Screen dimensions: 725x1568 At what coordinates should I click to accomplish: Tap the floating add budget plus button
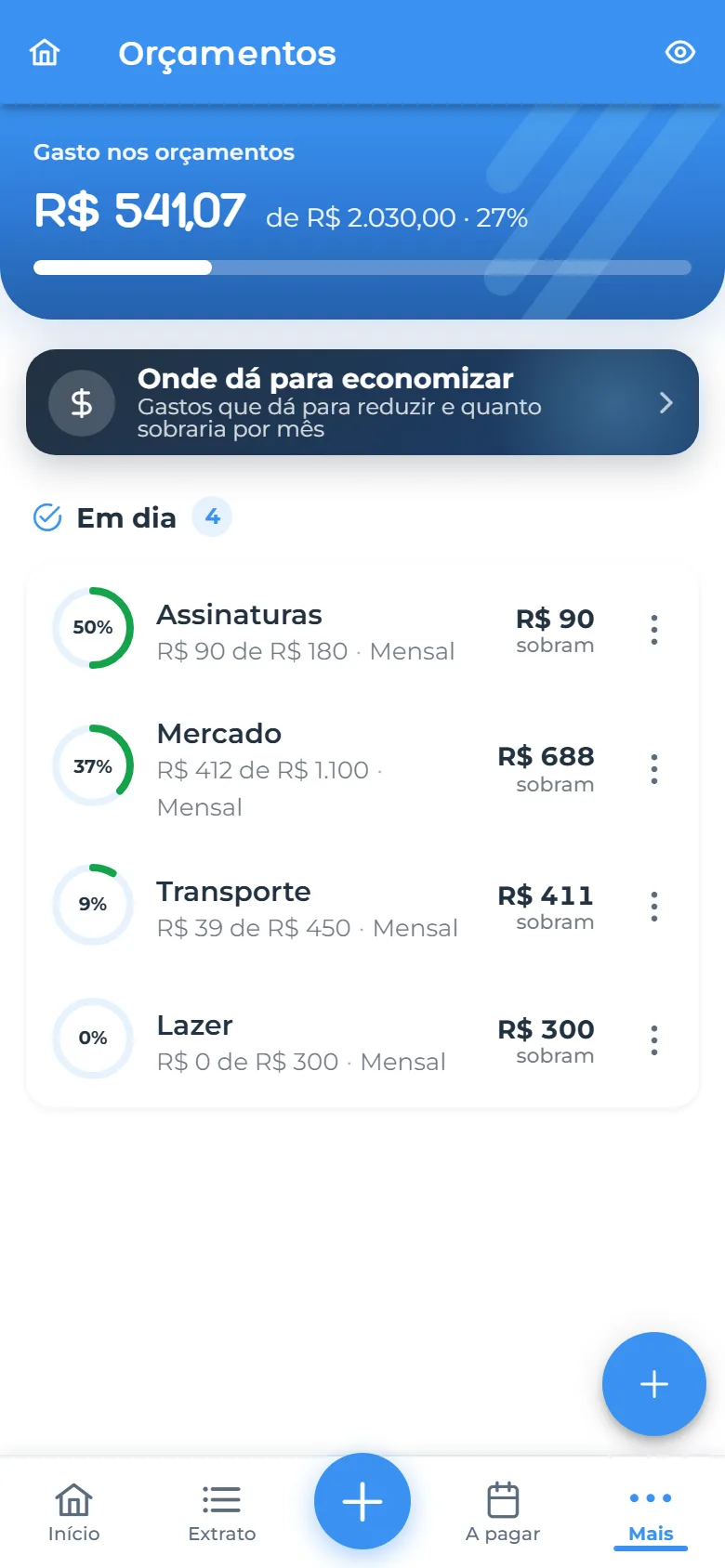654,1384
